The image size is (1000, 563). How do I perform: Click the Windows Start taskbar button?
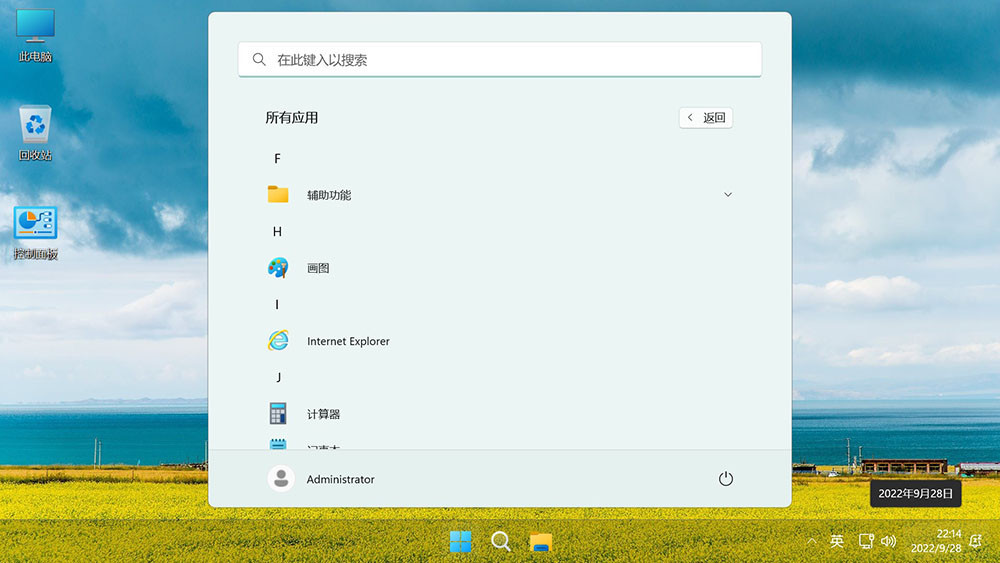click(x=460, y=542)
